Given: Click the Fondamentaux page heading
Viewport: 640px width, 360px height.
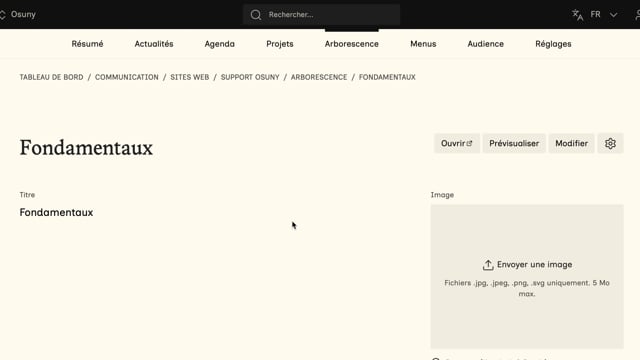Looking at the screenshot, I should (x=86, y=147).
